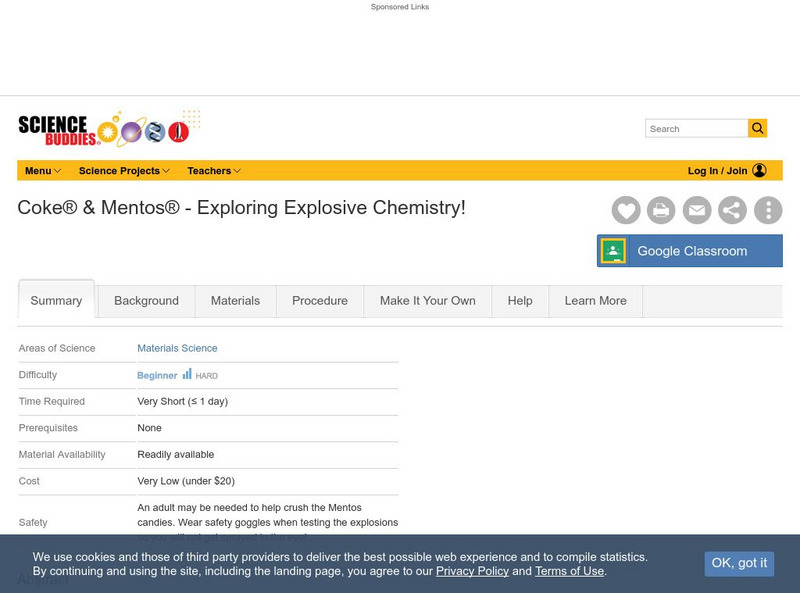The width and height of the screenshot is (800, 593).
Task: Open the email share icon
Action: 696,210
